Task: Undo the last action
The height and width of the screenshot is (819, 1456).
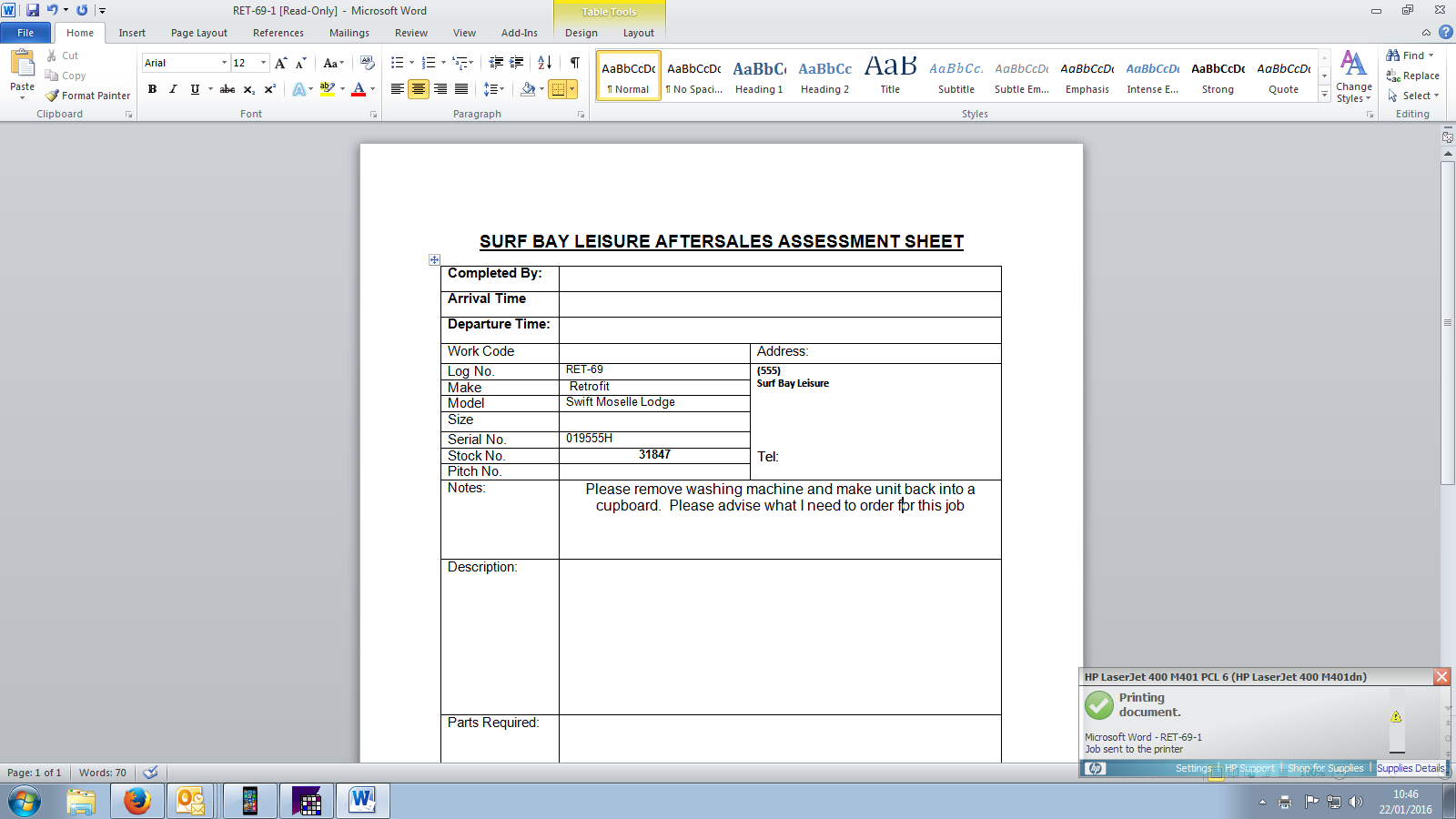Action: click(x=52, y=10)
